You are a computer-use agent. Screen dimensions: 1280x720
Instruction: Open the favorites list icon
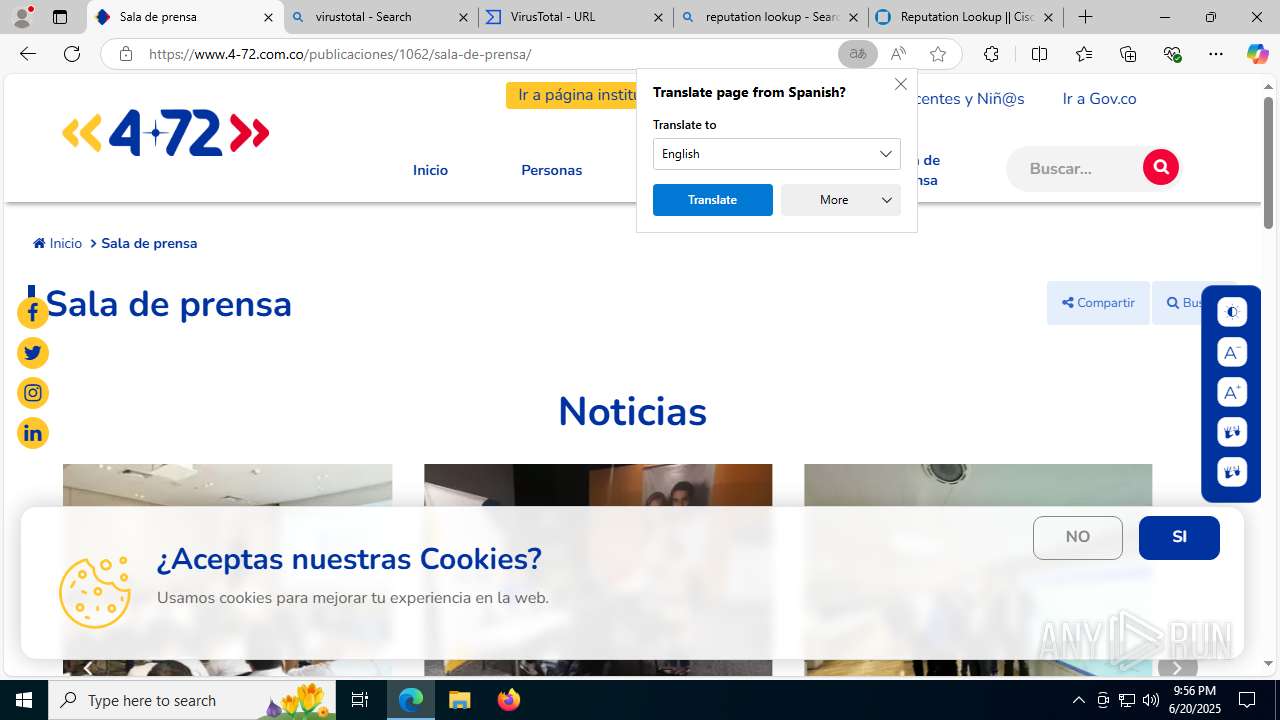tap(1084, 54)
